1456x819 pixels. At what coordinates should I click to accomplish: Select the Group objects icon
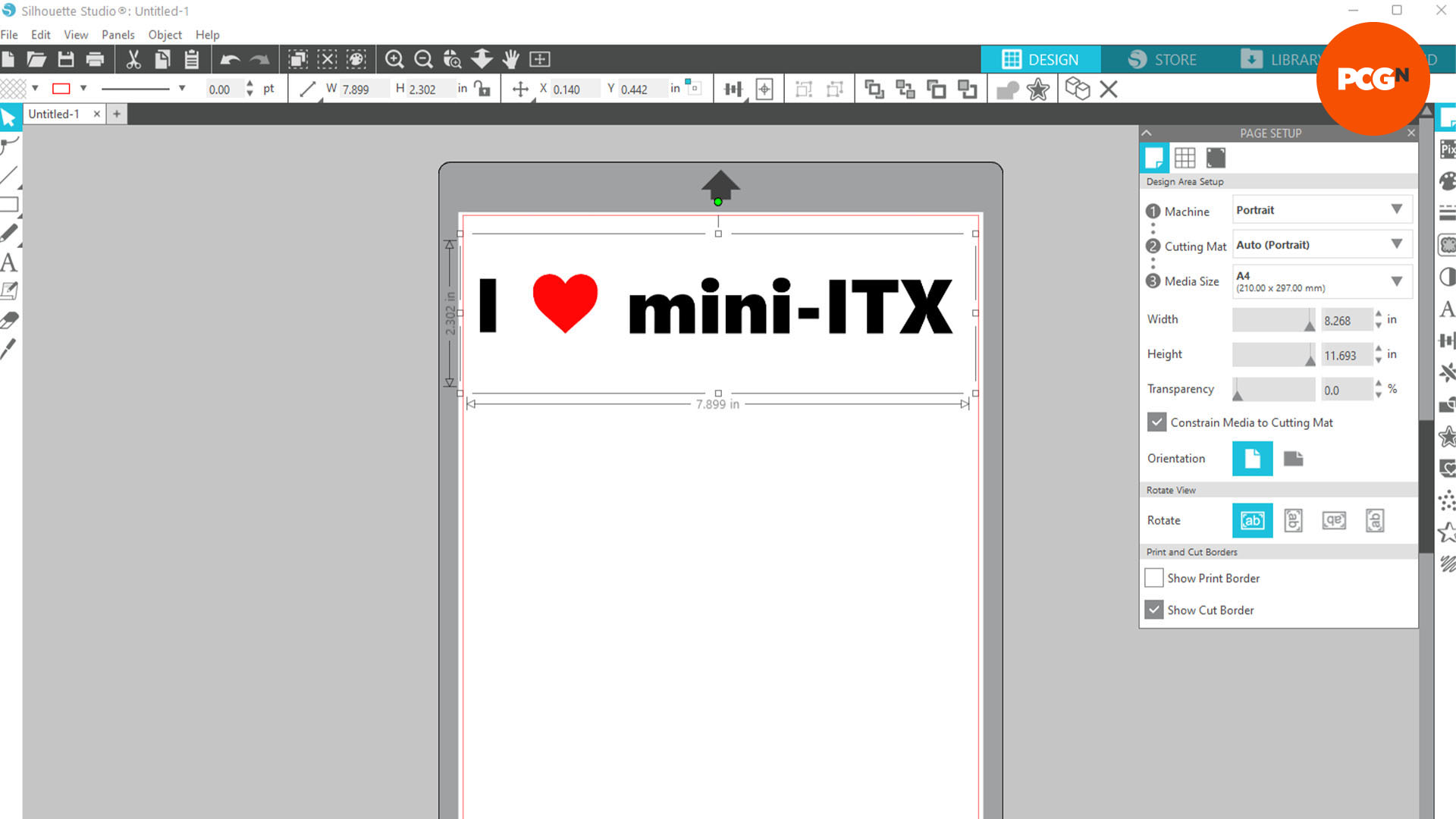tap(872, 89)
